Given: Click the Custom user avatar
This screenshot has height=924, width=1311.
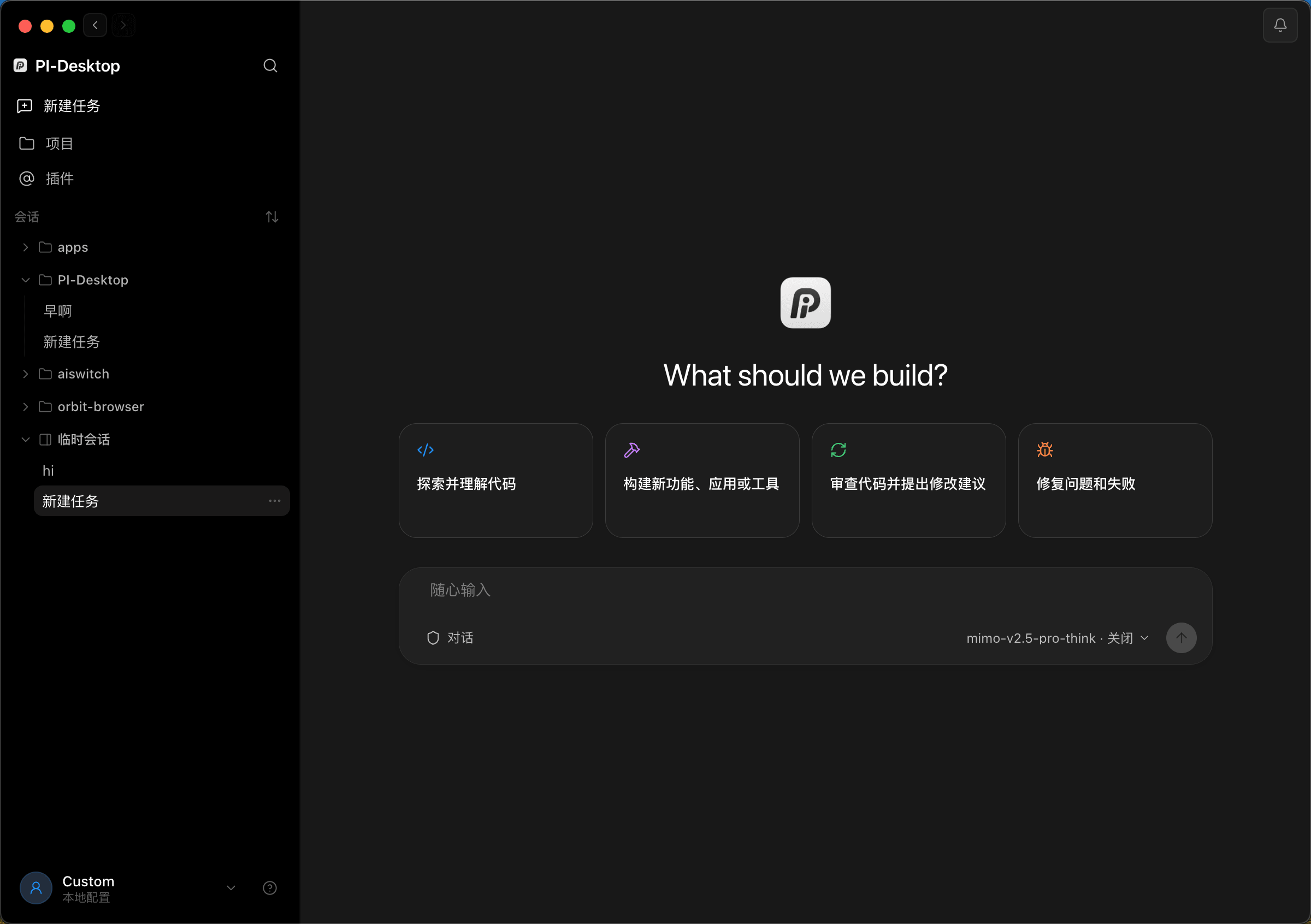Looking at the screenshot, I should (36, 888).
